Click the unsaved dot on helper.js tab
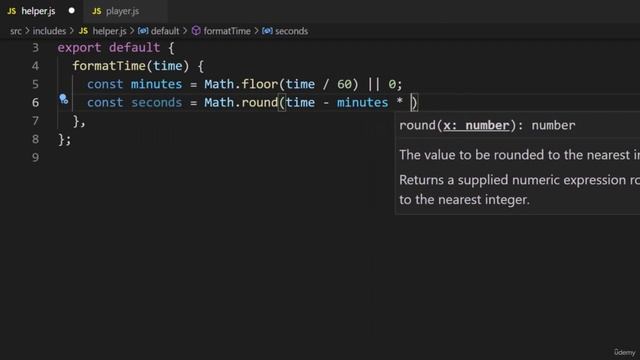This screenshot has width=640, height=360. point(72,11)
